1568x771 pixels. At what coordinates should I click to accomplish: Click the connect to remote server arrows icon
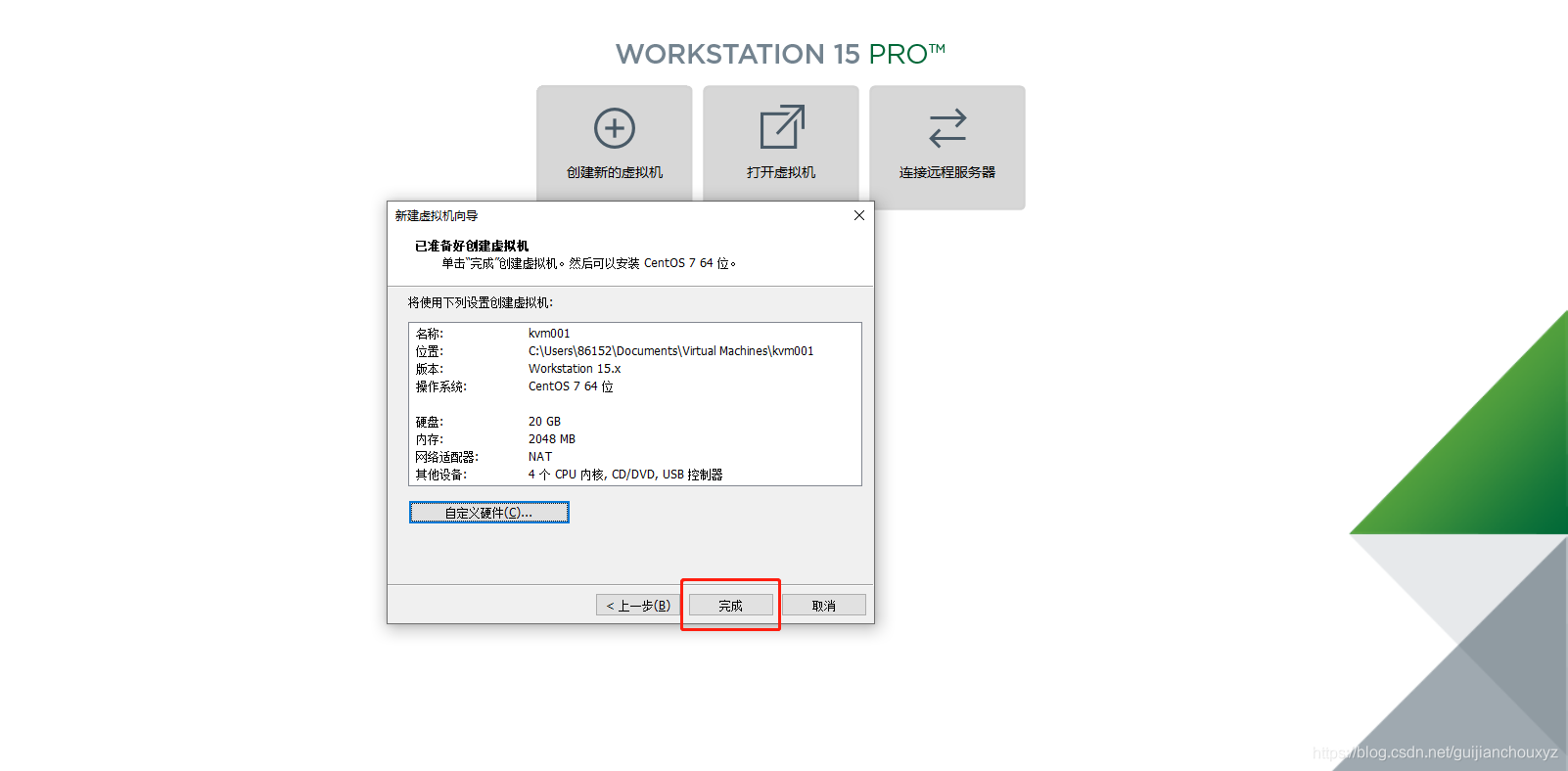click(x=947, y=128)
